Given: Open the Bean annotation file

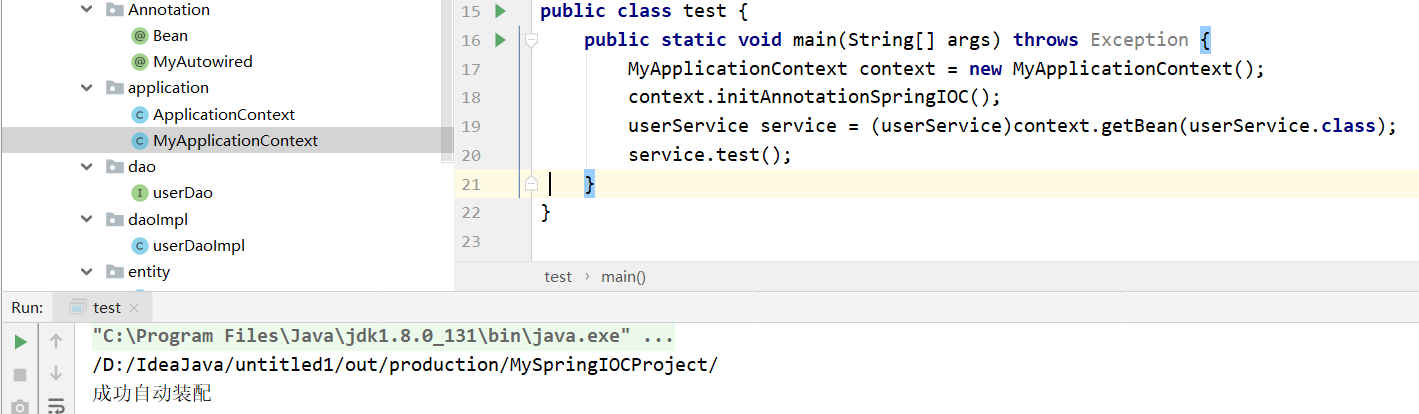Looking at the screenshot, I should (170, 36).
